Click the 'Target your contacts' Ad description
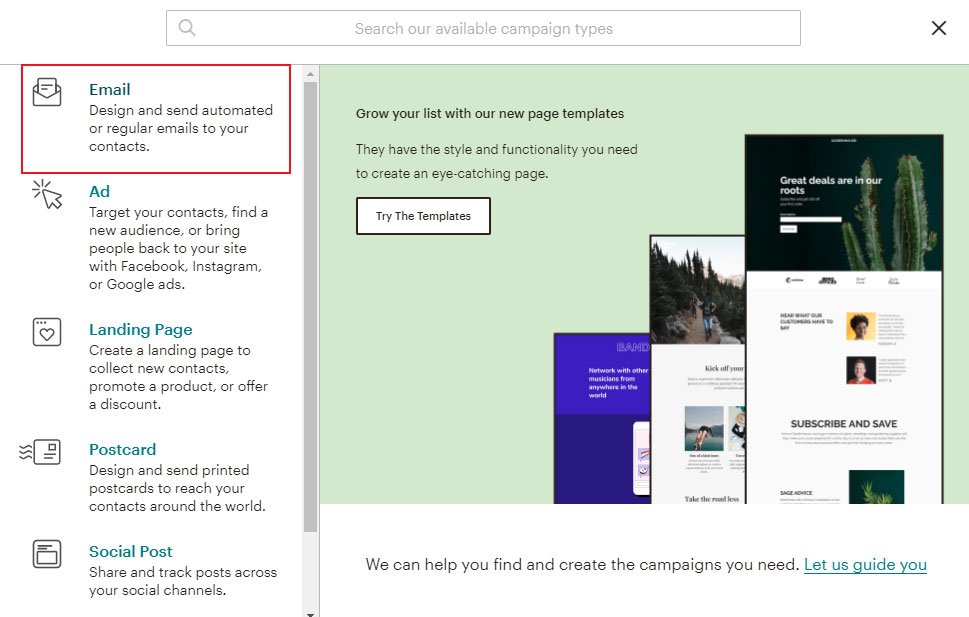This screenshot has height=617, width=969. (x=179, y=248)
